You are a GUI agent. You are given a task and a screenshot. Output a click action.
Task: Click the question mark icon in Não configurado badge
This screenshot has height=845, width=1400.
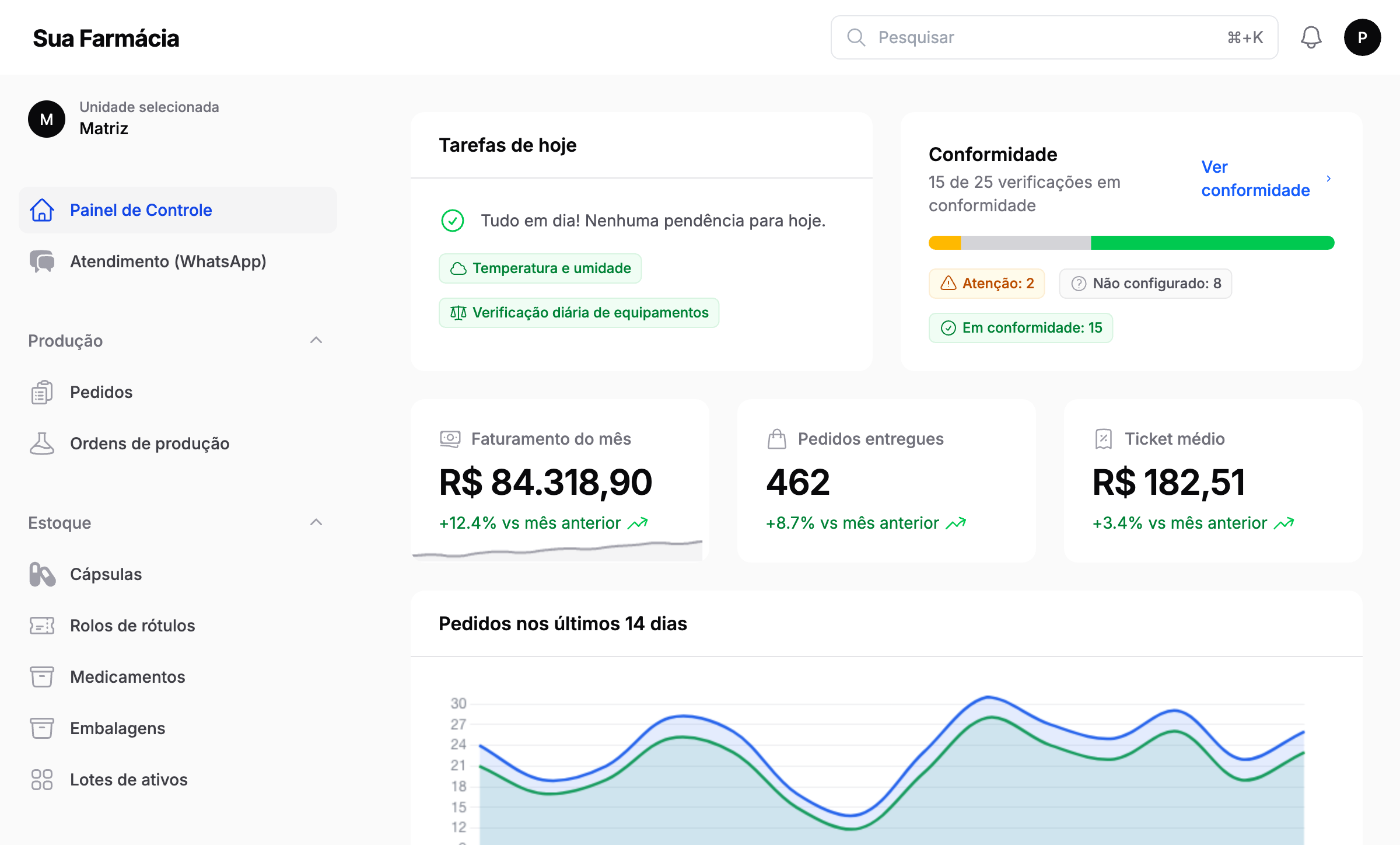(x=1079, y=284)
